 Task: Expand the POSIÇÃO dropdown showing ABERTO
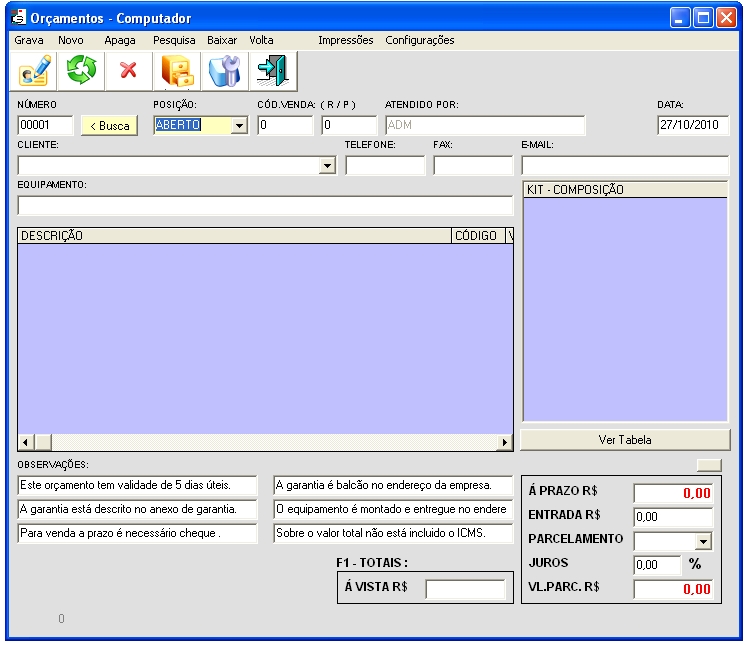click(239, 126)
